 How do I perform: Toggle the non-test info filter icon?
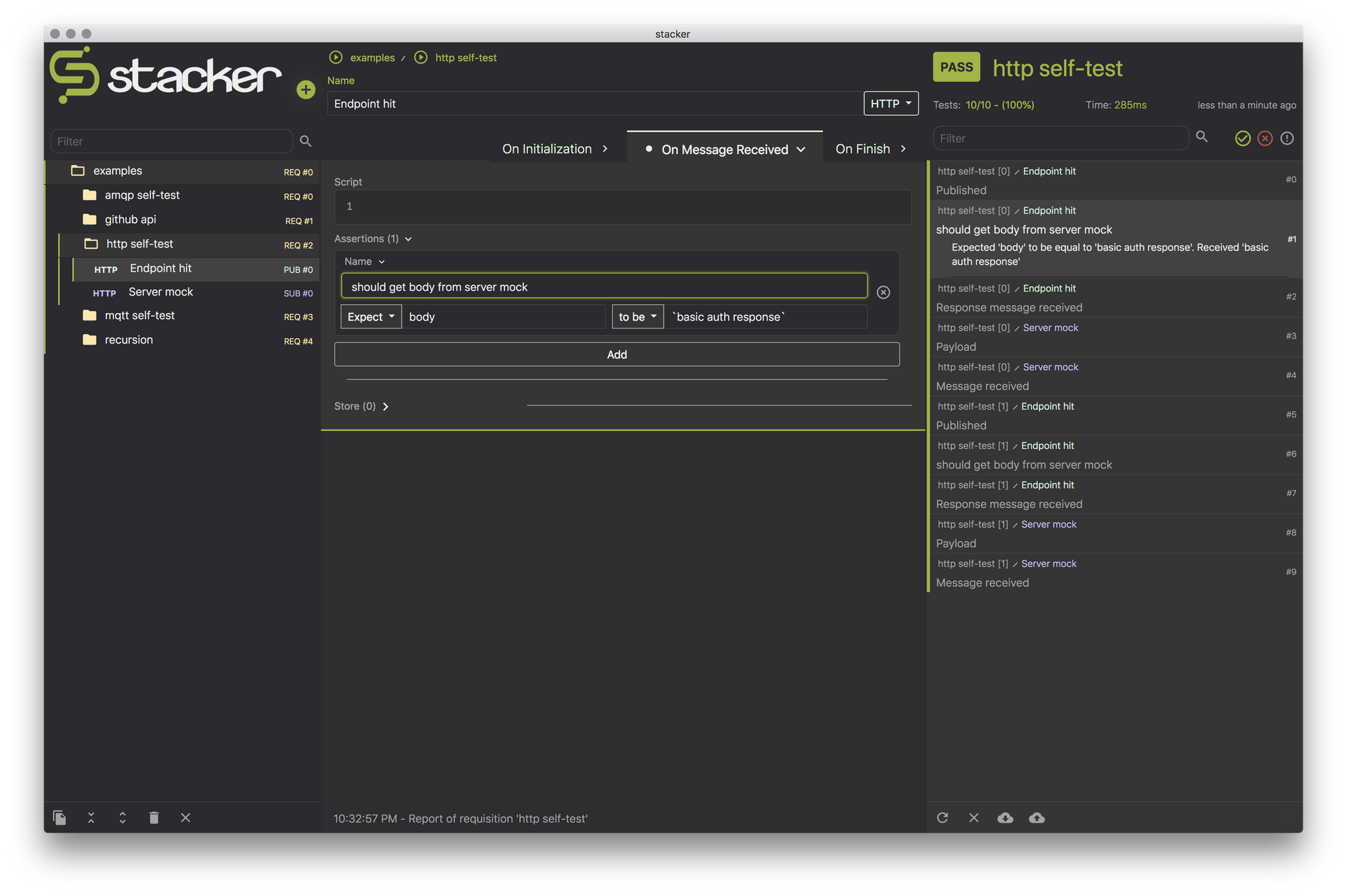point(1287,138)
